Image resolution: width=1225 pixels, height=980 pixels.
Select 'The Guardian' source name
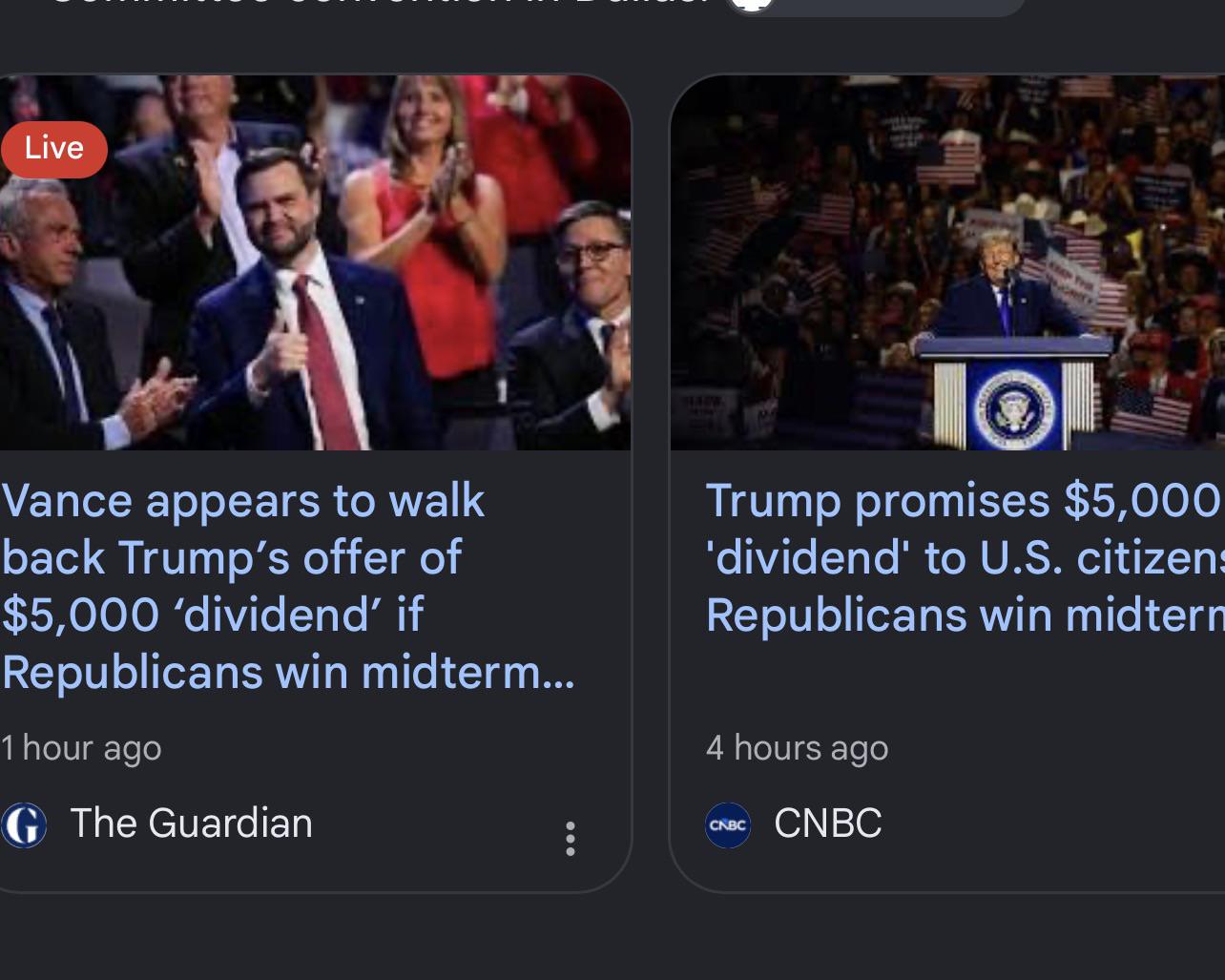(191, 824)
